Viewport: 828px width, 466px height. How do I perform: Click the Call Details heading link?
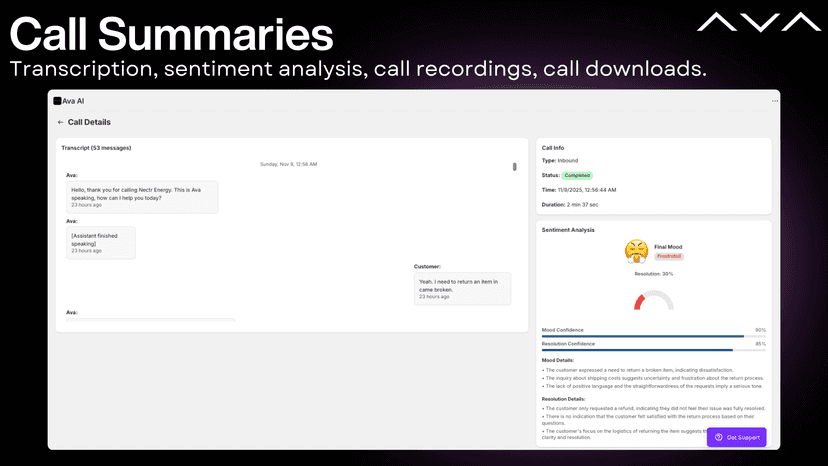click(x=89, y=122)
